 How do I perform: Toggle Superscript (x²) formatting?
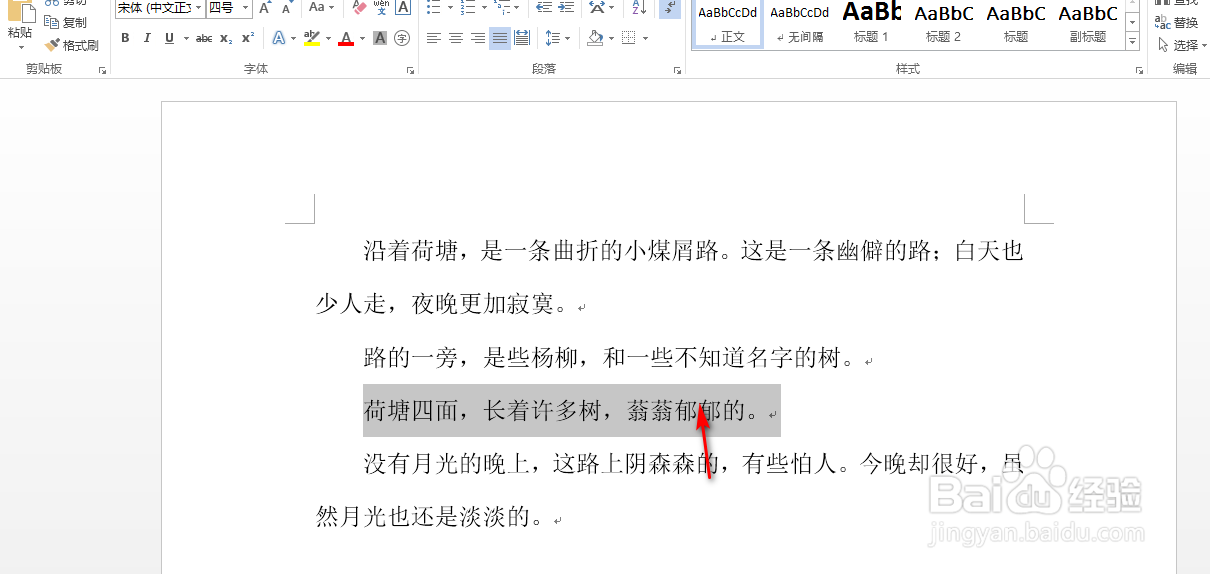(248, 38)
